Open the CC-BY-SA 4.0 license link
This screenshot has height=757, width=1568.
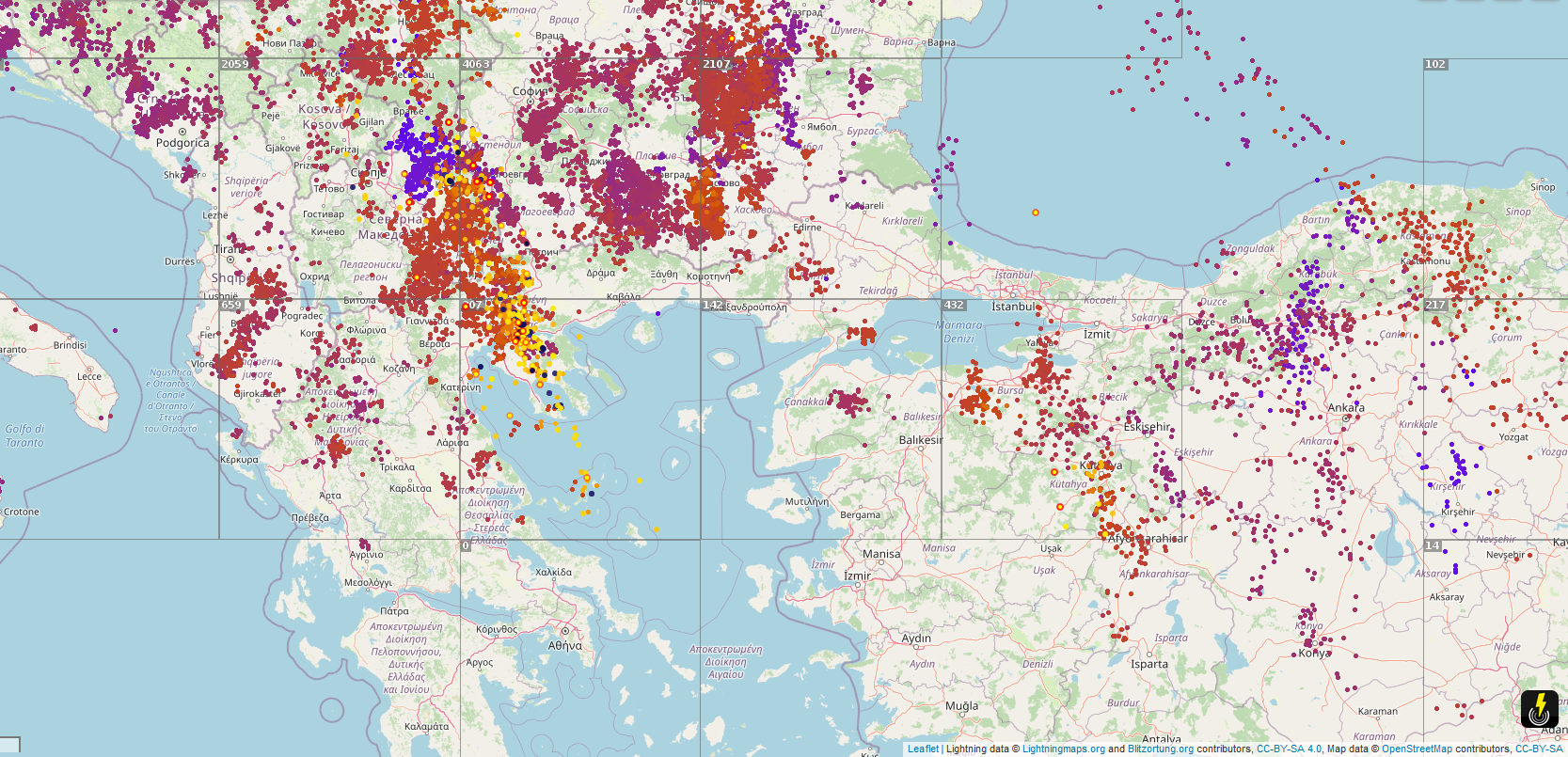pyautogui.click(x=1288, y=749)
